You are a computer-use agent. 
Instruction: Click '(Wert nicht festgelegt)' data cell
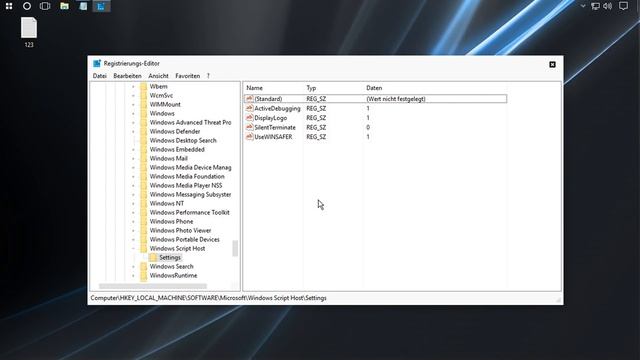[396, 99]
